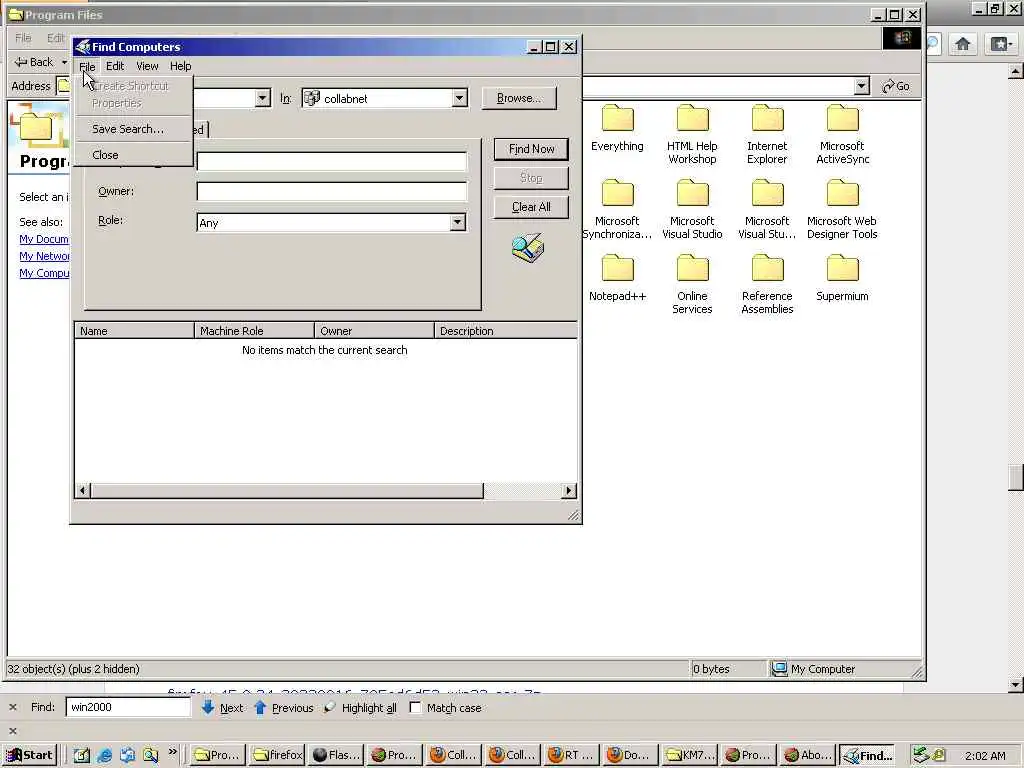Click the find bar text field win2000

(128, 707)
